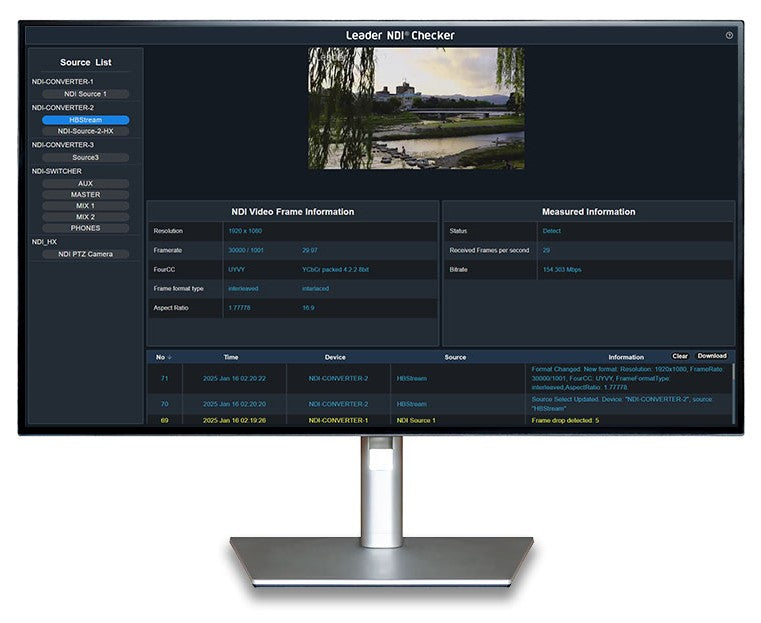The height and width of the screenshot is (623, 761).
Task: Pick the MIX 2 source
Action: tap(85, 217)
